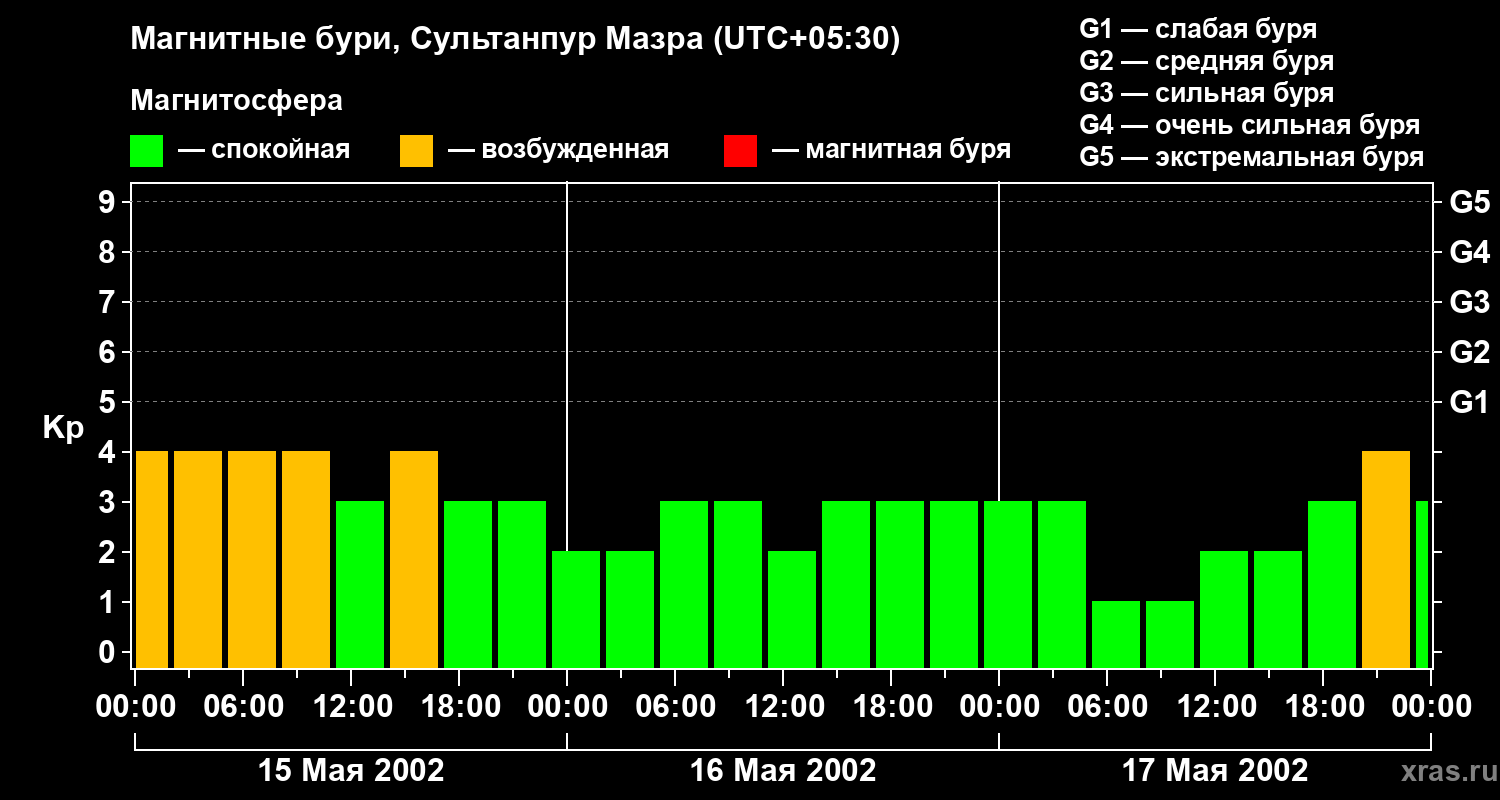Viewport: 1500px width, 800px height.
Task: Click the 'G1 — слабая буря' legend line
Action: click(x=1198, y=29)
